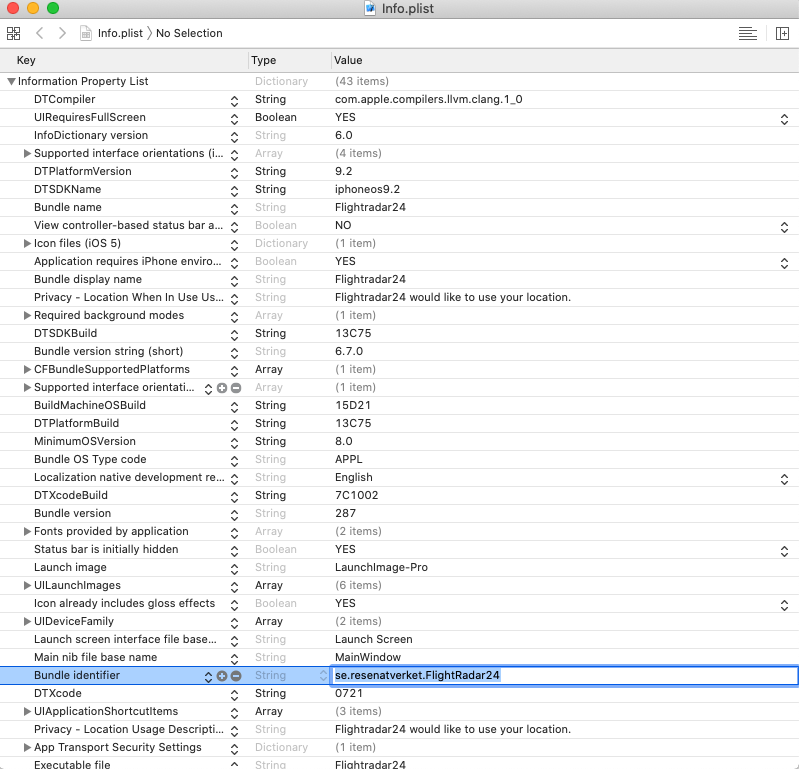Click the Value column header
The height and width of the screenshot is (769, 799).
coord(565,60)
